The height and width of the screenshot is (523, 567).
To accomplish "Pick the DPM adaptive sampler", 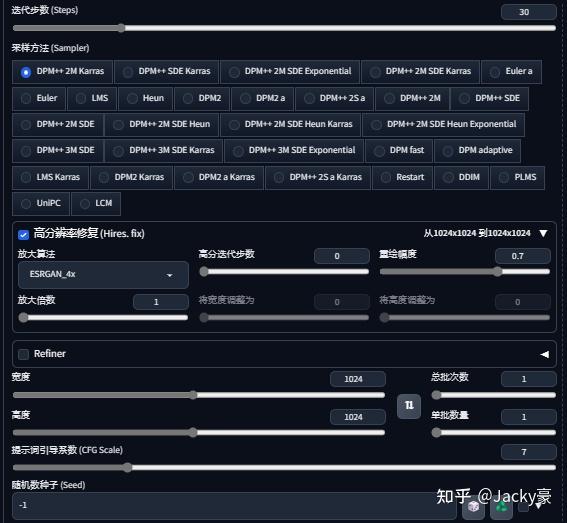I will (477, 151).
